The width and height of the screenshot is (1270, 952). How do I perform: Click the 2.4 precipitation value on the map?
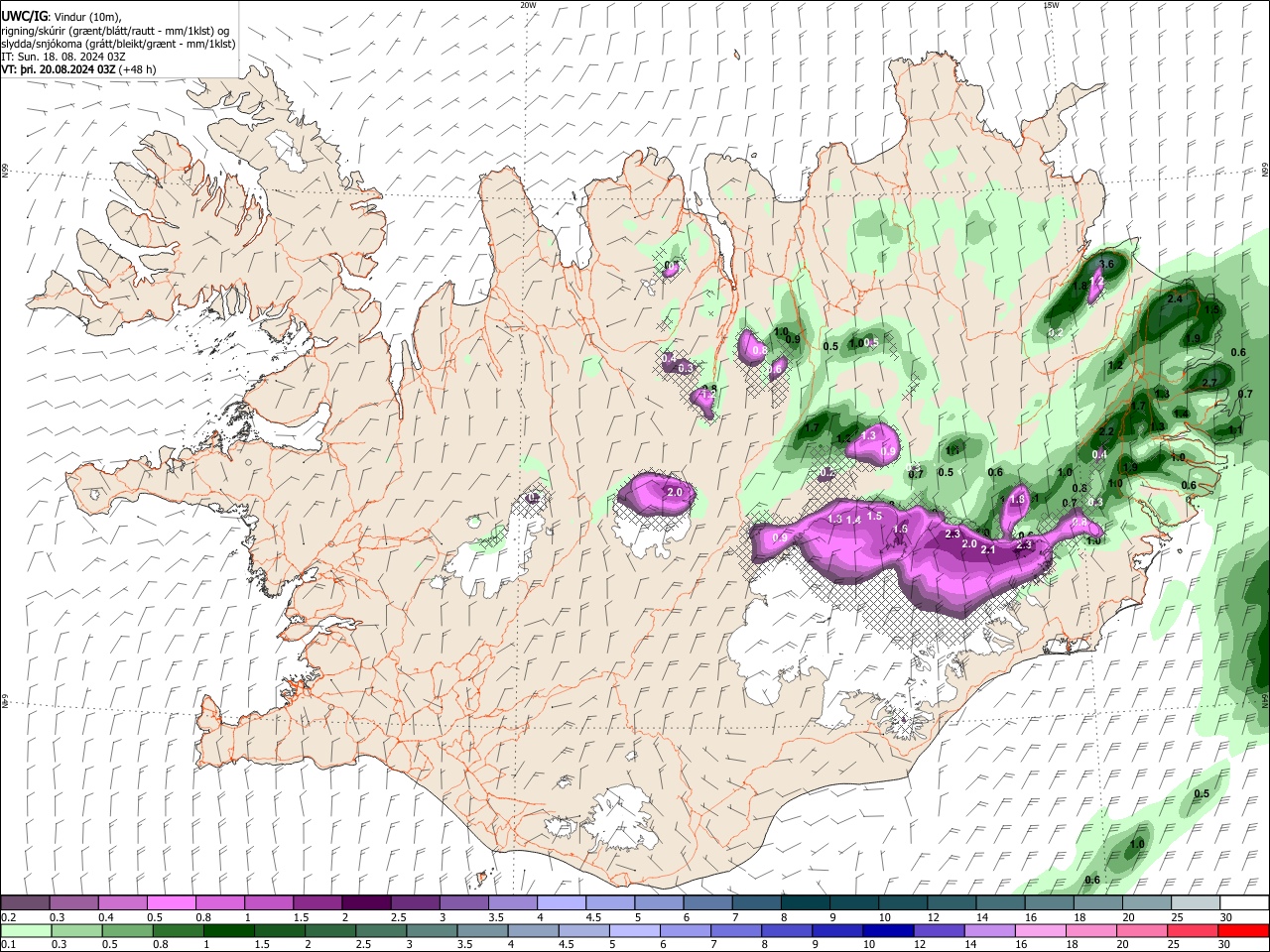pyautogui.click(x=1176, y=298)
